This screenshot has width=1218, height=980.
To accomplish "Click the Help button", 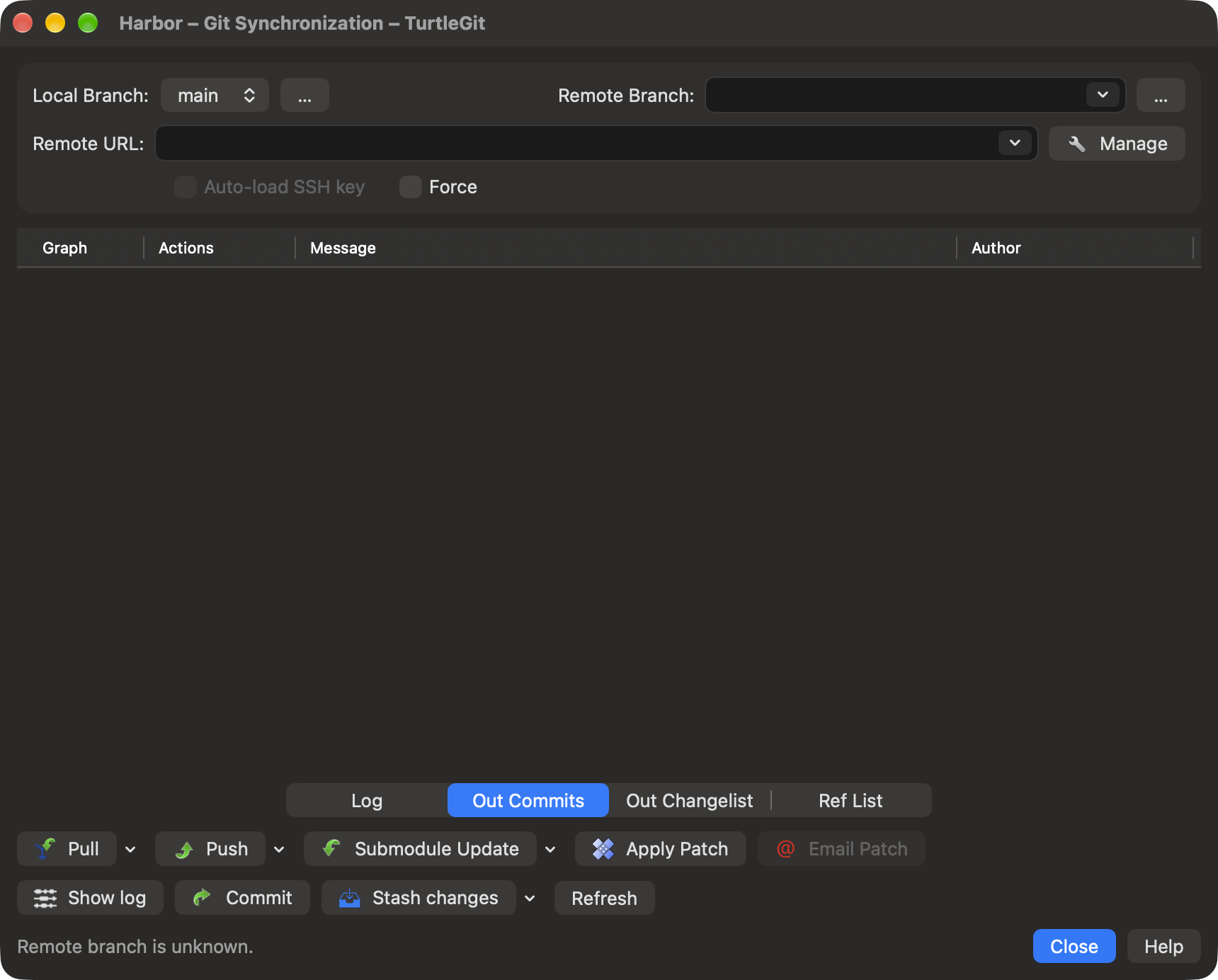I will (x=1164, y=946).
